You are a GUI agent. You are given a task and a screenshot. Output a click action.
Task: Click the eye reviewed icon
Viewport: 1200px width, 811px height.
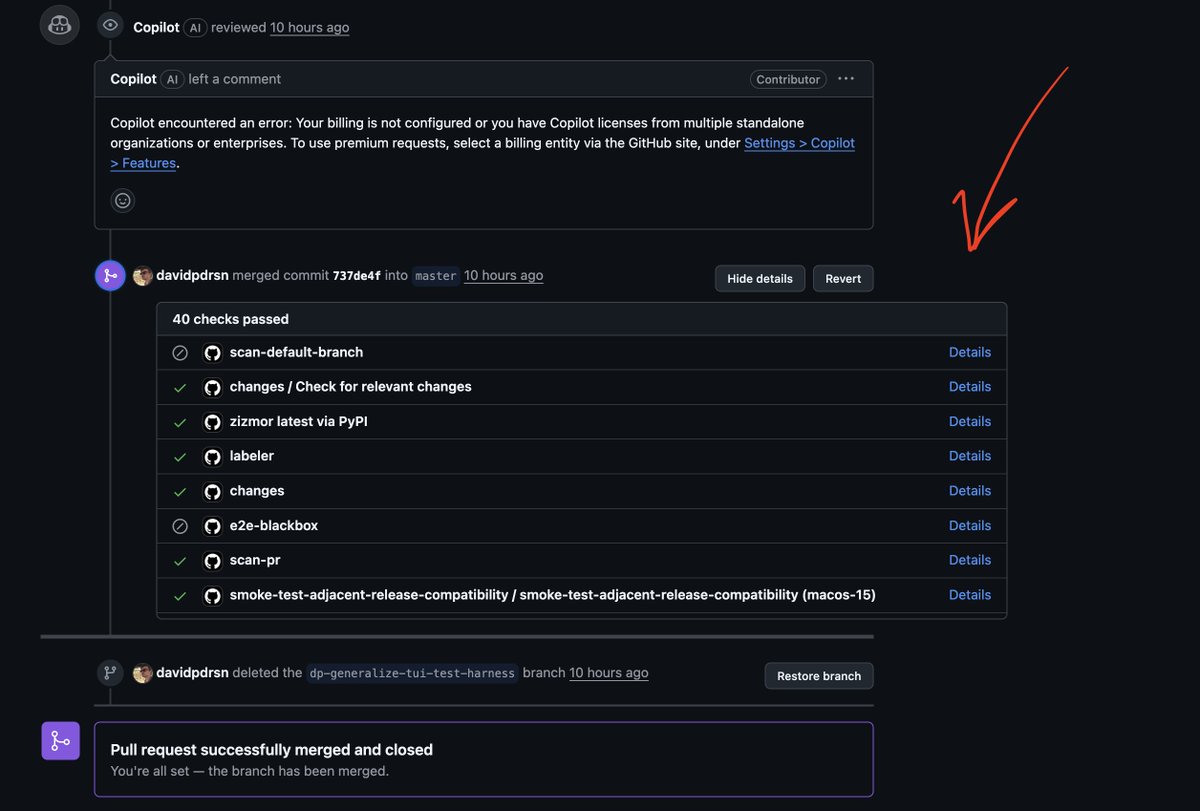(x=110, y=25)
